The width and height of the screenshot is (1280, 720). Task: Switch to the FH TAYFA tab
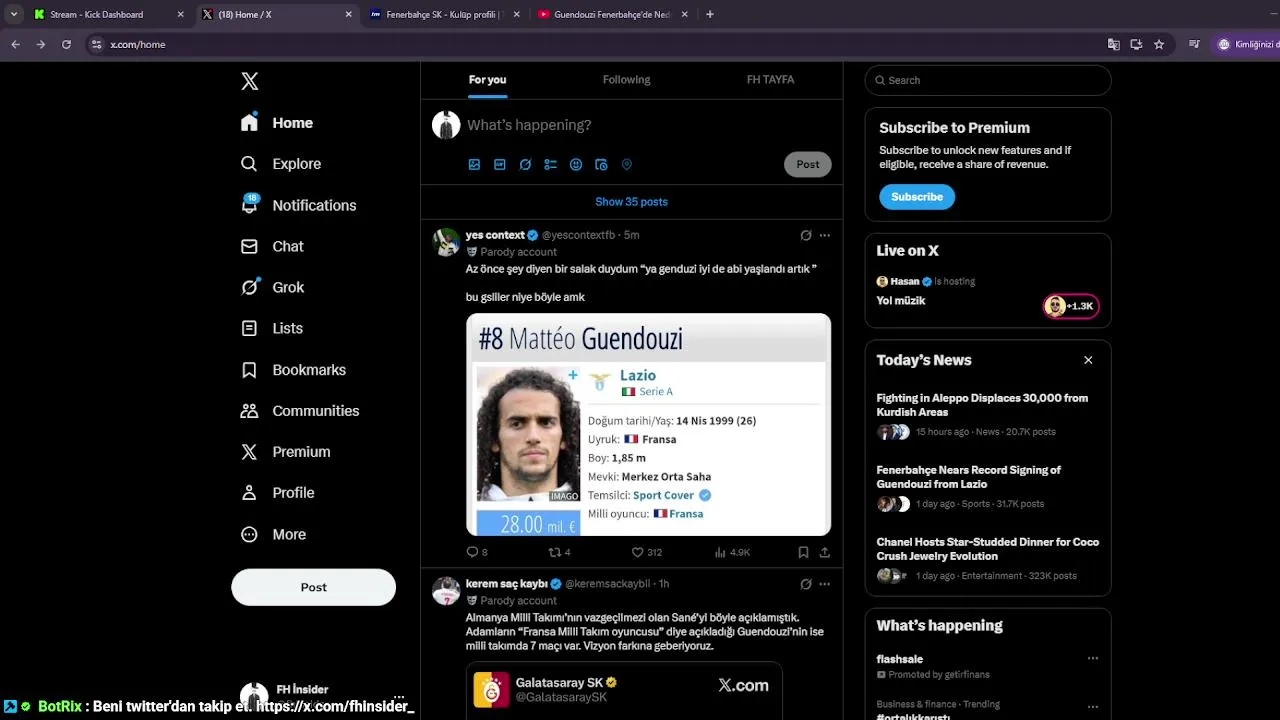pos(770,80)
